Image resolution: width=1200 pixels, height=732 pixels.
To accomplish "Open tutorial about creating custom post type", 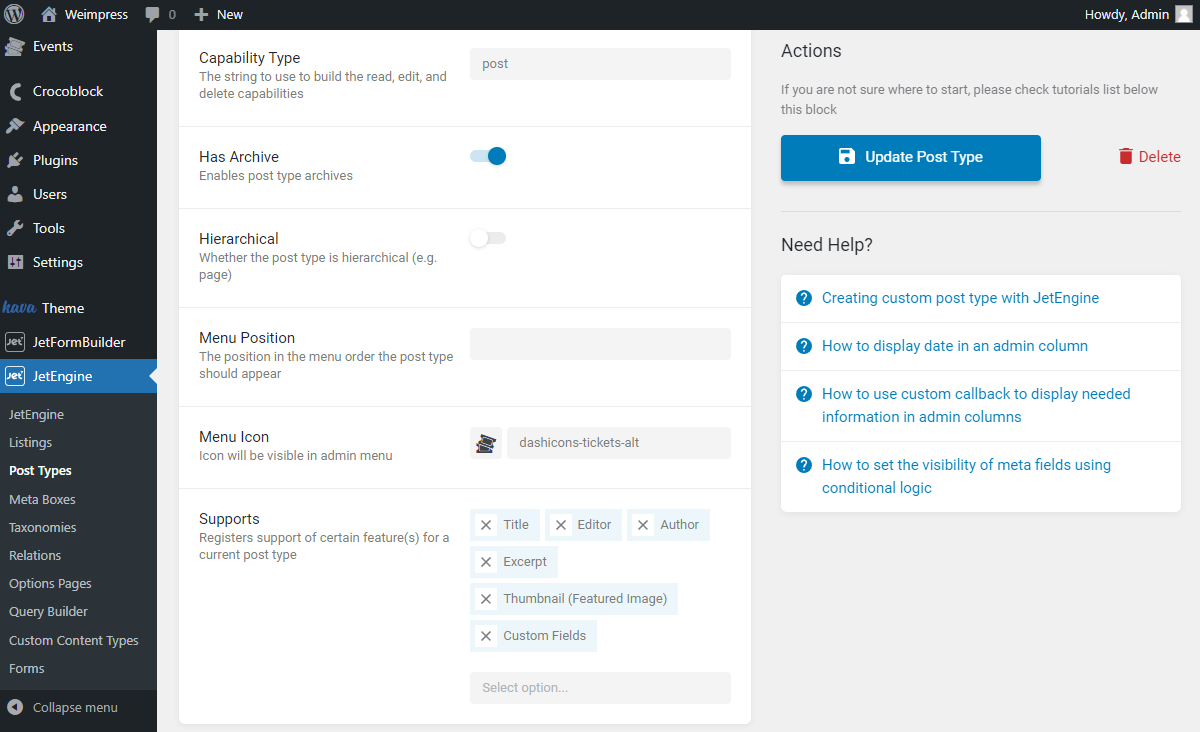I will pyautogui.click(x=960, y=297).
